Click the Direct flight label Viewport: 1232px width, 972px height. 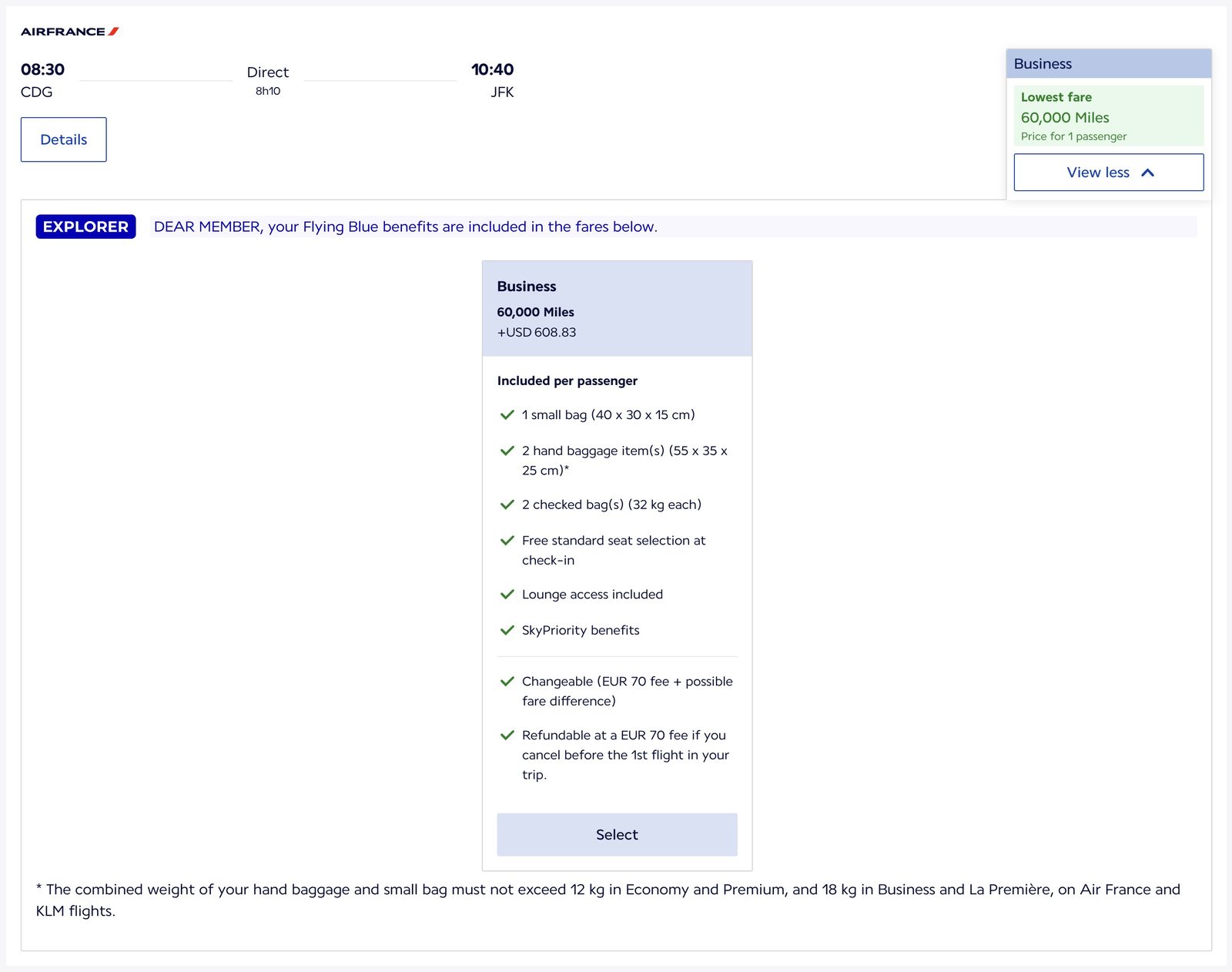[268, 72]
